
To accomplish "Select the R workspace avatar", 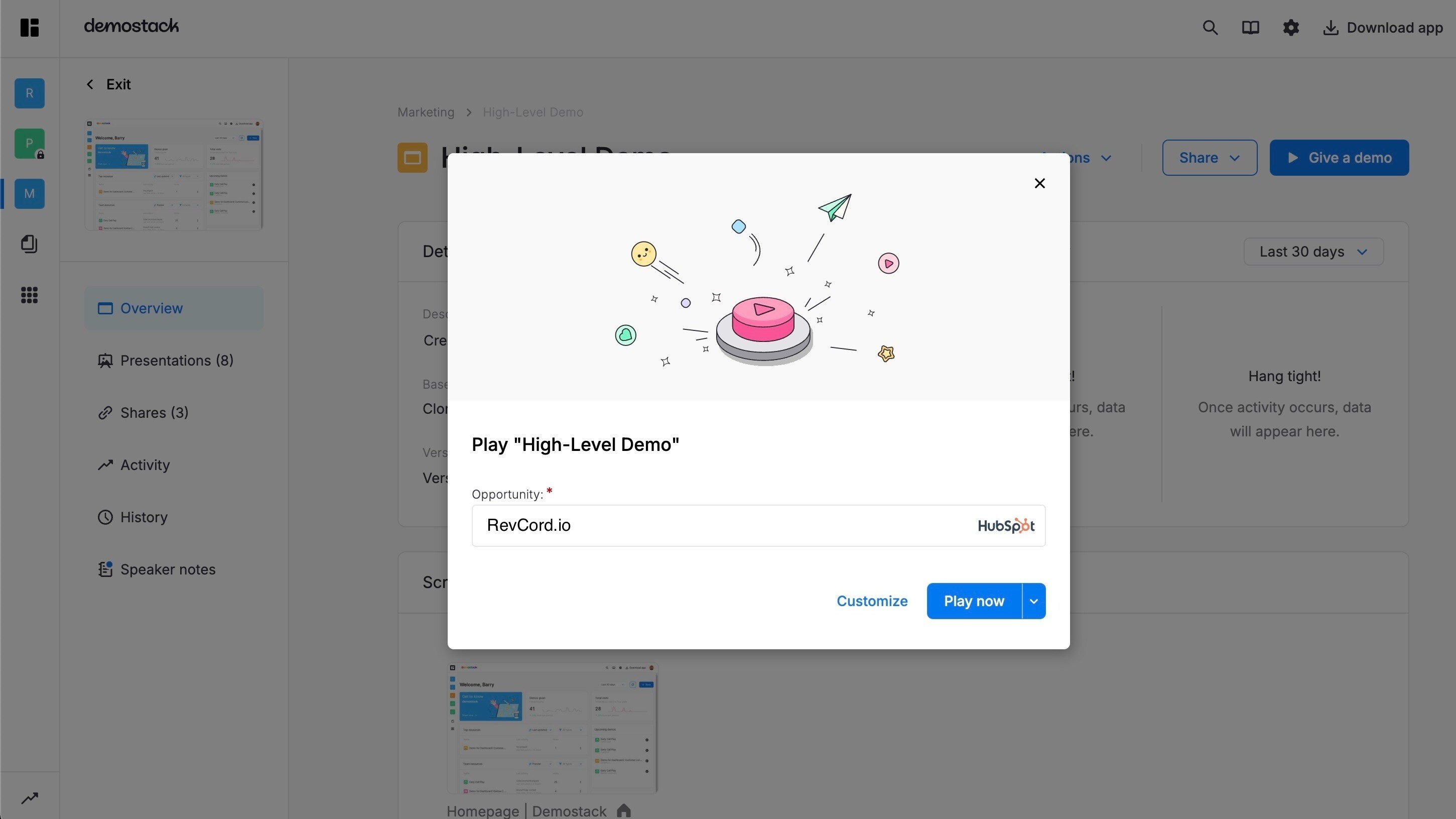I will coord(30,93).
